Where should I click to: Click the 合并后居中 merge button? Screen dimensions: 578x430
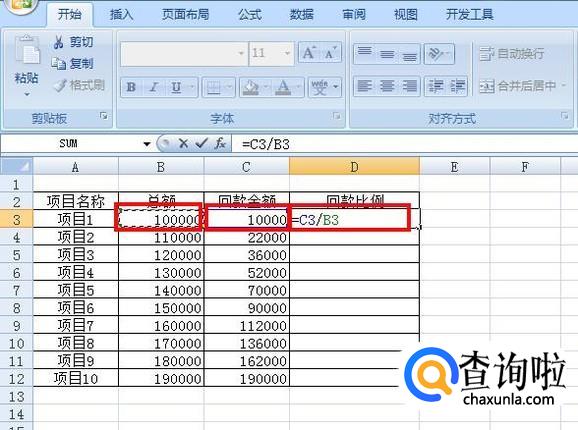[x=518, y=86]
